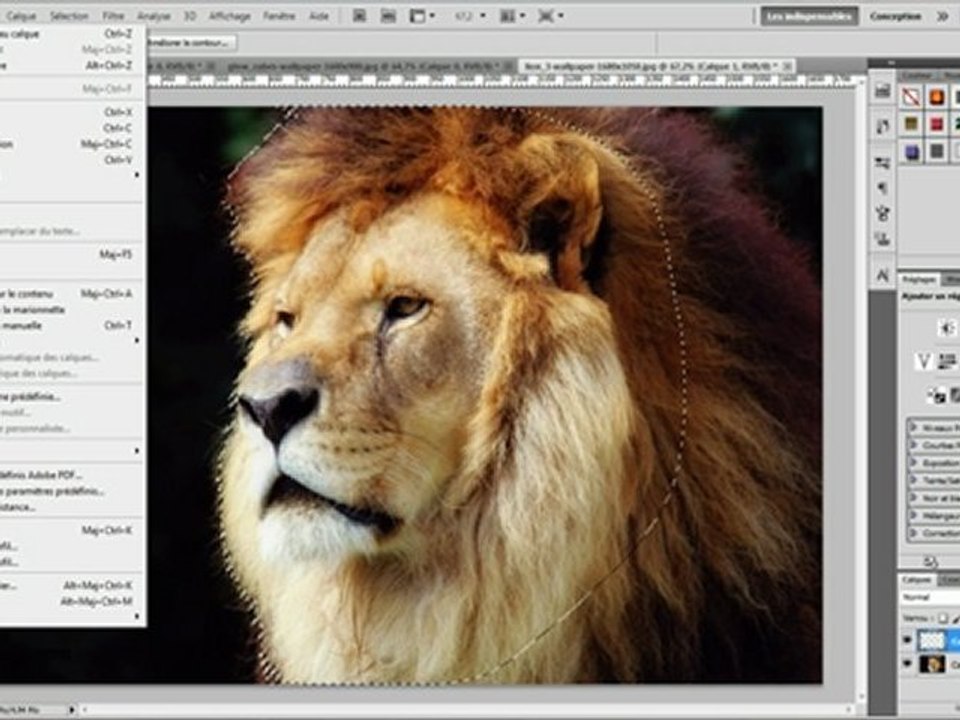The width and height of the screenshot is (960, 720).
Task: Apply the red style swatch in the styles grid
Action: pos(937,124)
